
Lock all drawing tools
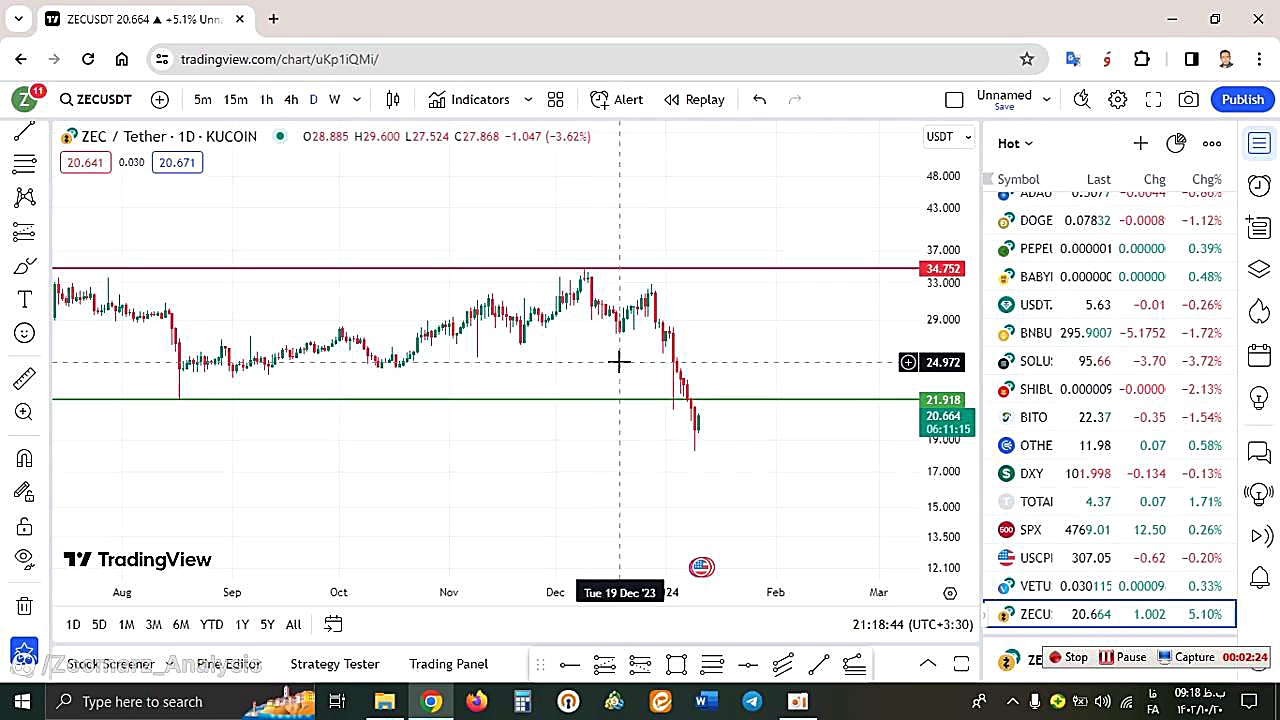pyautogui.click(x=25, y=526)
